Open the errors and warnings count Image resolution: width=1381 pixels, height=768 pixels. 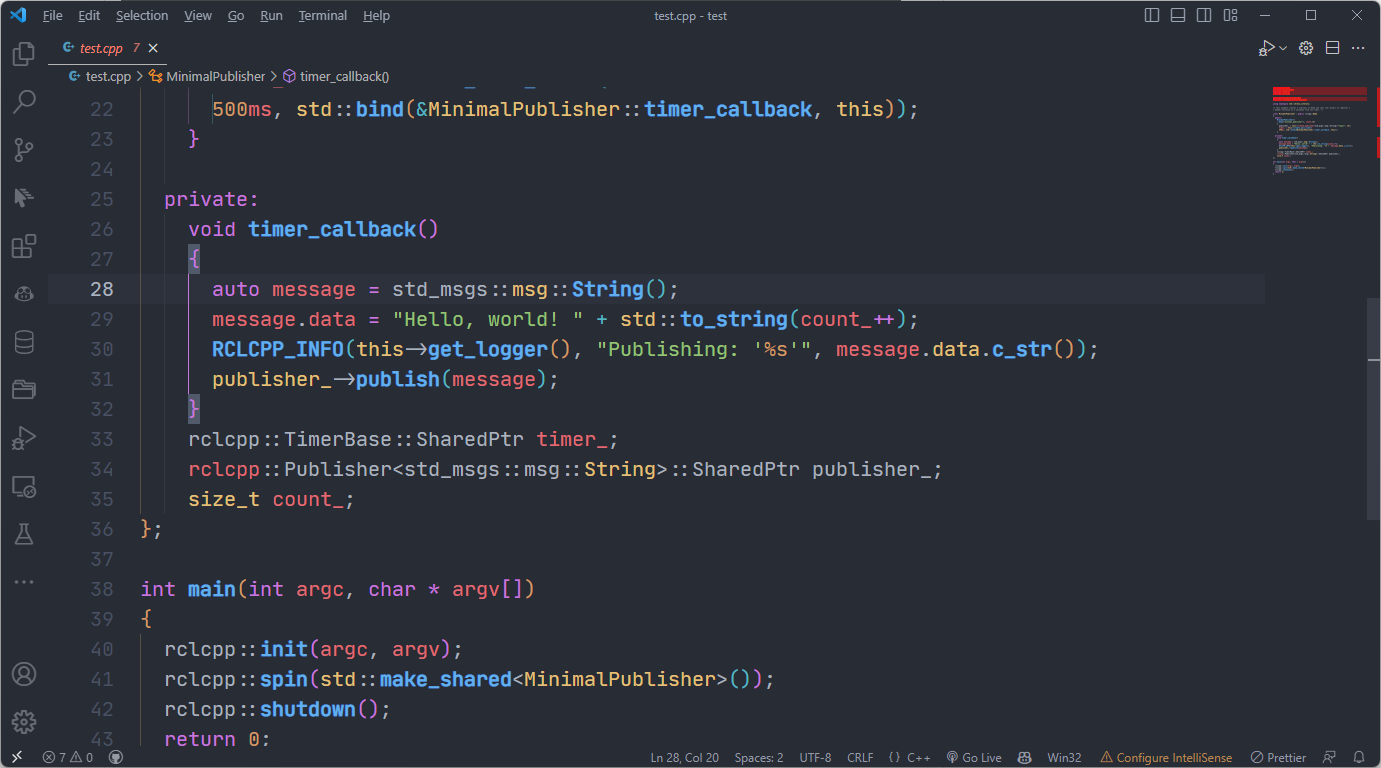point(68,757)
